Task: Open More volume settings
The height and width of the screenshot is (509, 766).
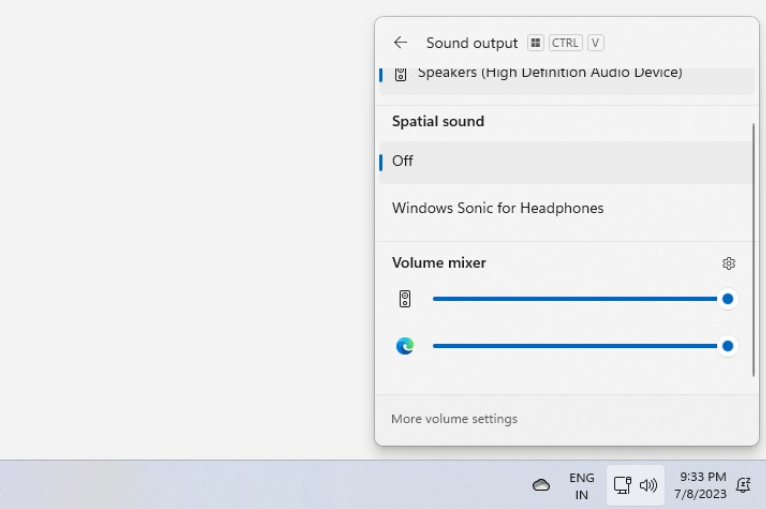Action: (454, 419)
